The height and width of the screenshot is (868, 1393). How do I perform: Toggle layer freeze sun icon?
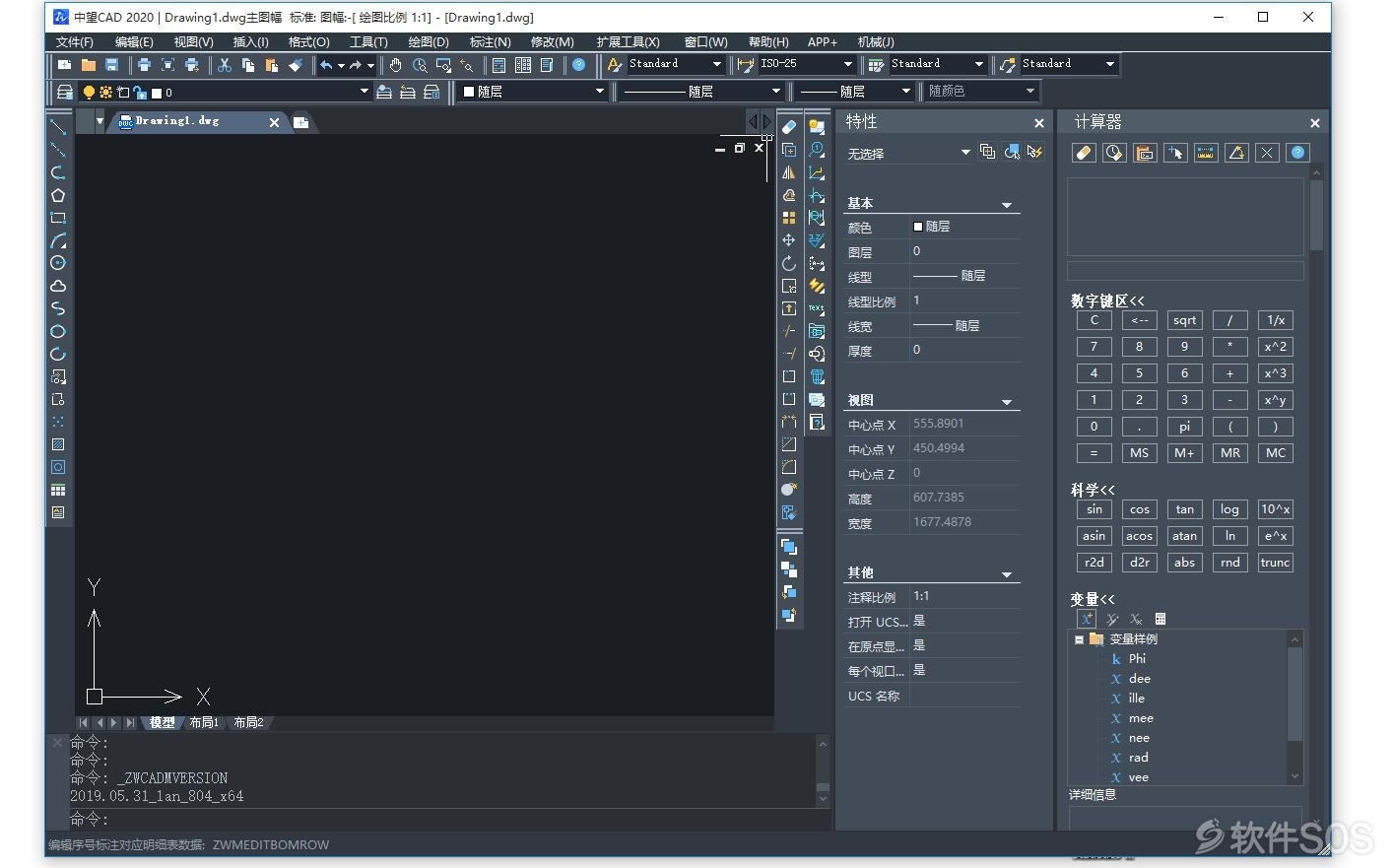coord(105,92)
